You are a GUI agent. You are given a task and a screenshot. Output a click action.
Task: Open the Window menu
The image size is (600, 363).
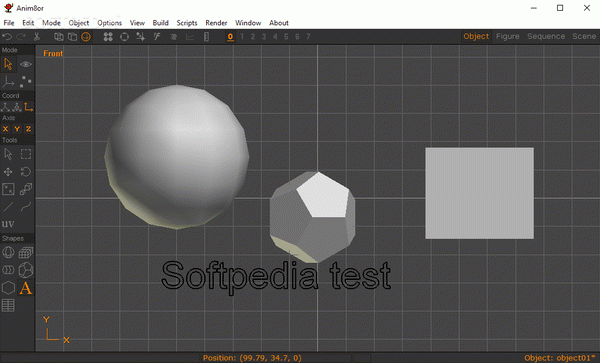248,23
